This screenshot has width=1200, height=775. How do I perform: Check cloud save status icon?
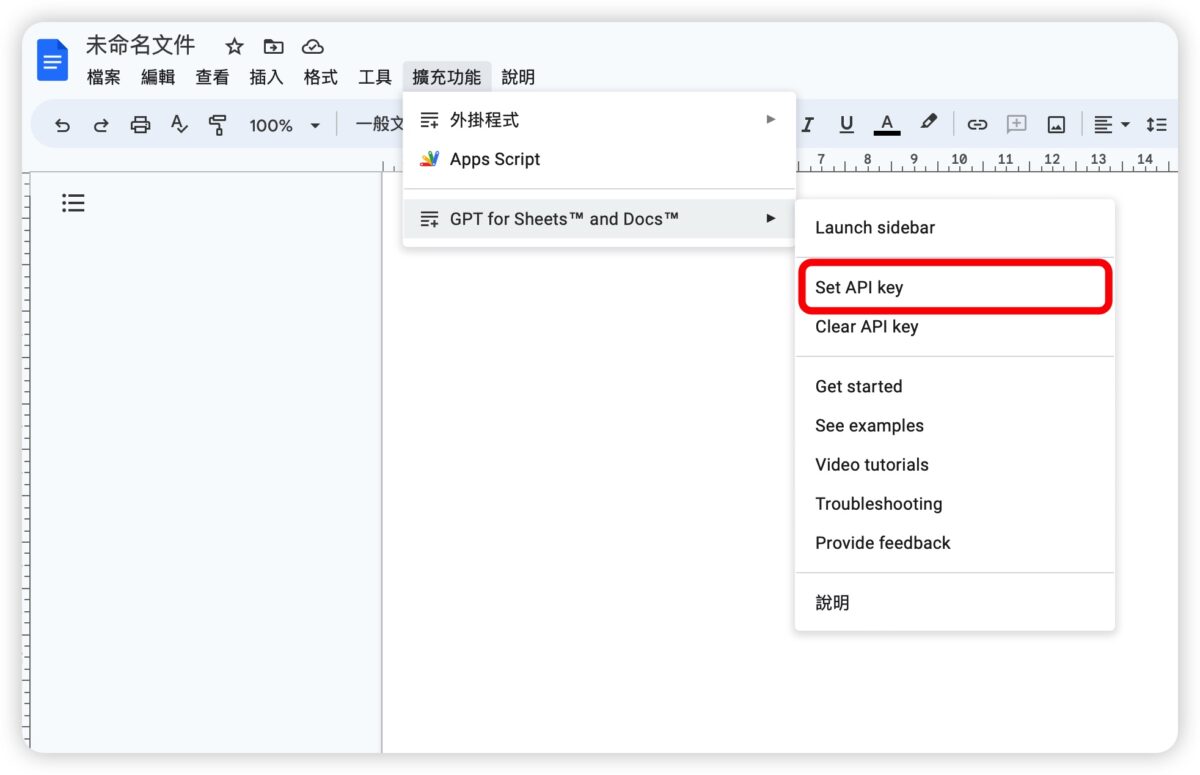pos(313,47)
